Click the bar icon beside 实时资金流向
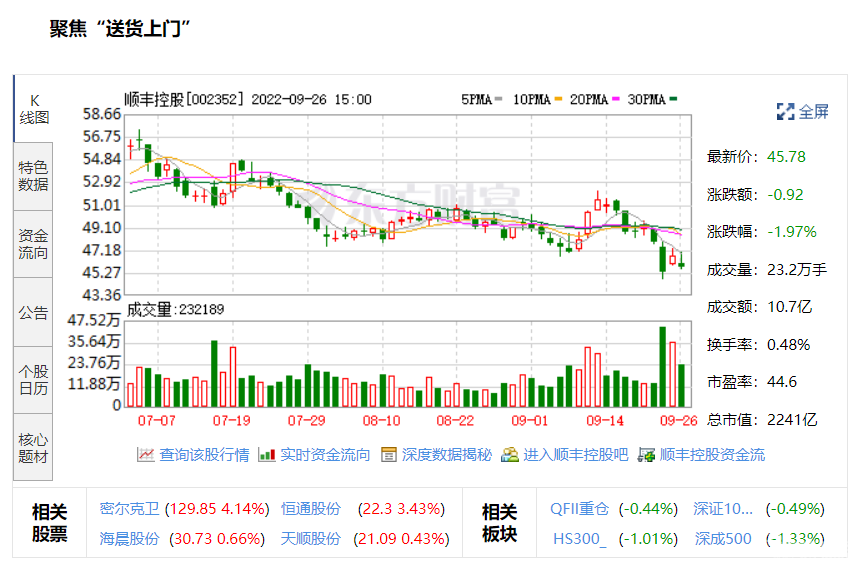Image resolution: width=859 pixels, height=565 pixels. tap(267, 455)
